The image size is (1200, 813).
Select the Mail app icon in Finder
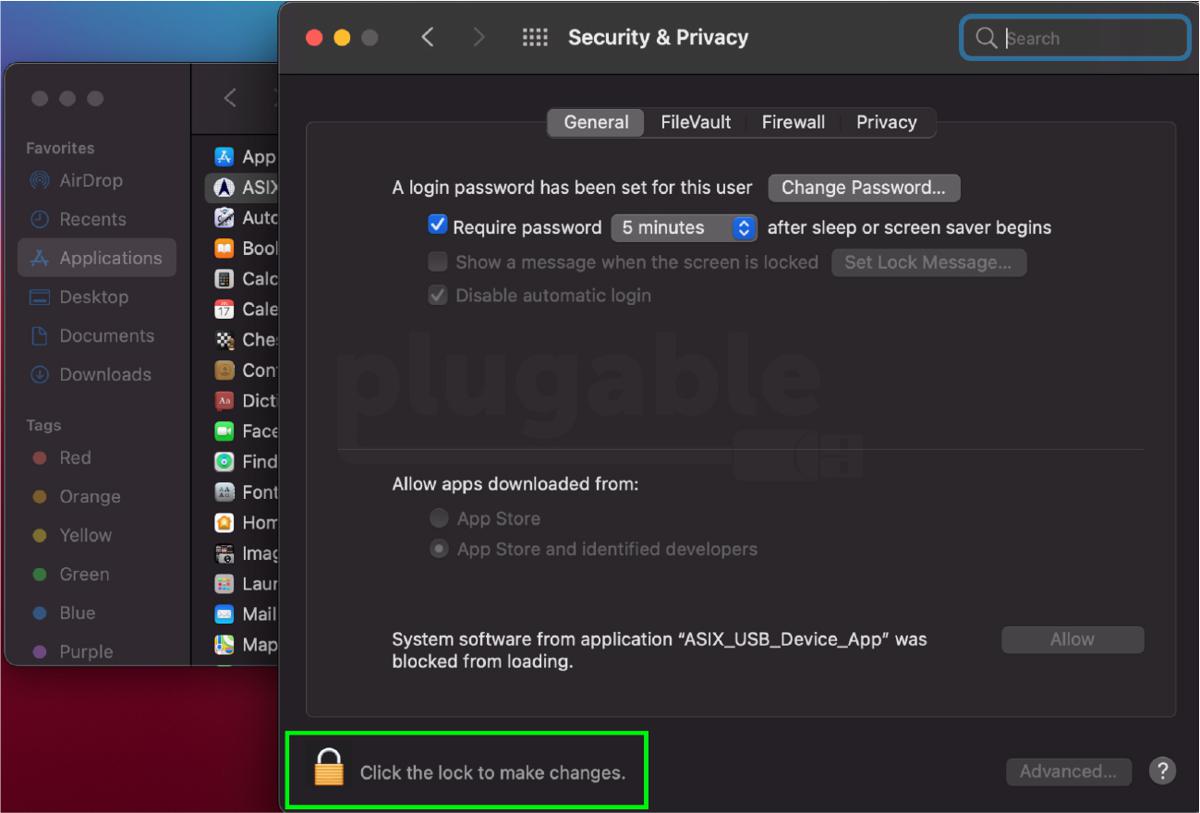tap(225, 614)
